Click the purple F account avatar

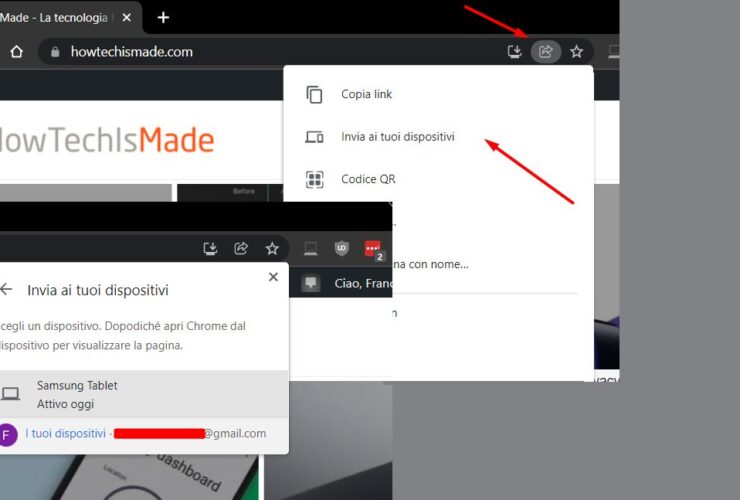tap(7, 435)
